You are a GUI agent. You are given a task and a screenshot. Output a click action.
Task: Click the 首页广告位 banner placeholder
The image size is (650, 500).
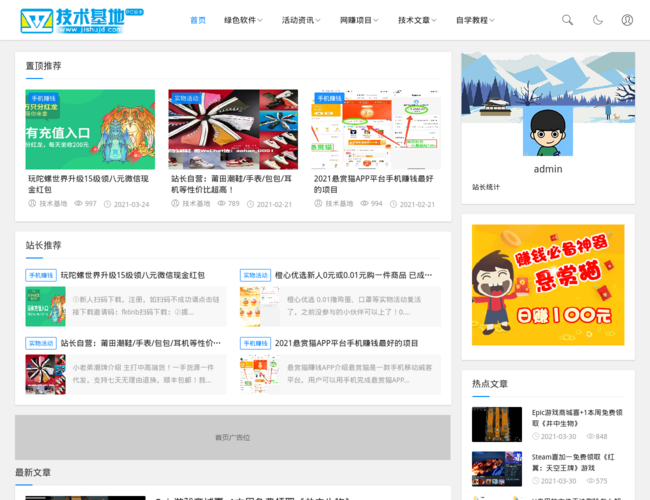(232, 437)
